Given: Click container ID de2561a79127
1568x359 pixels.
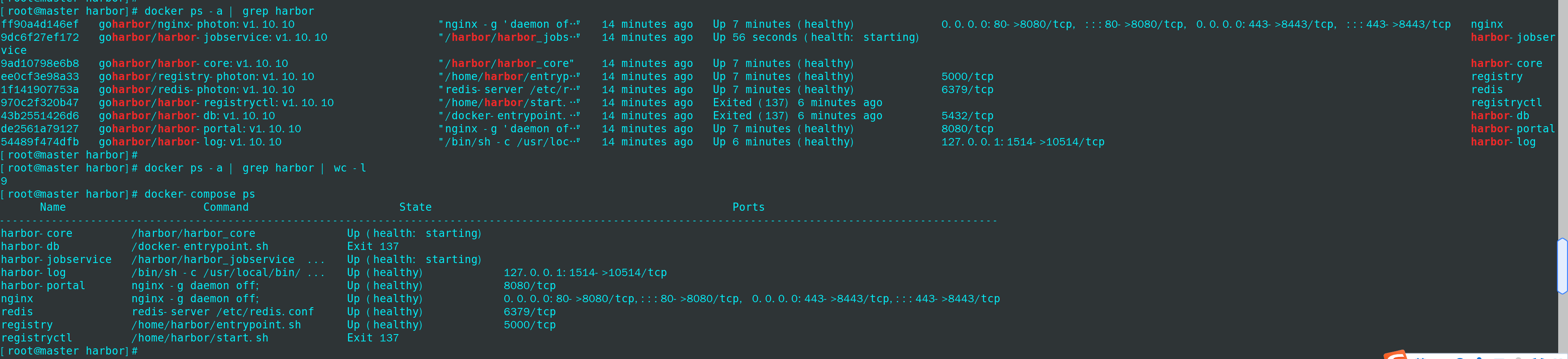Looking at the screenshot, I should (x=40, y=129).
